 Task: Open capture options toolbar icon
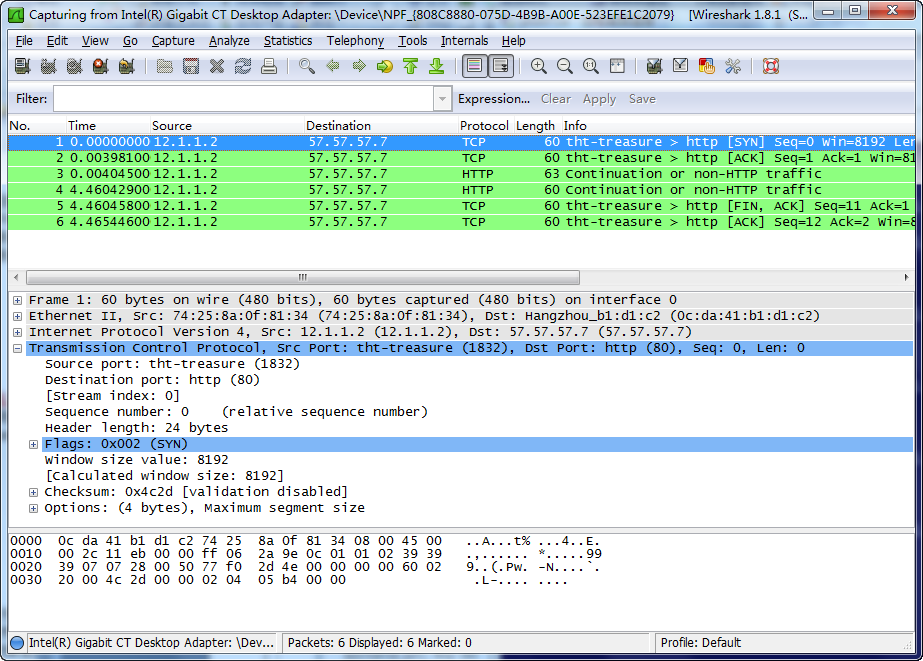48,66
